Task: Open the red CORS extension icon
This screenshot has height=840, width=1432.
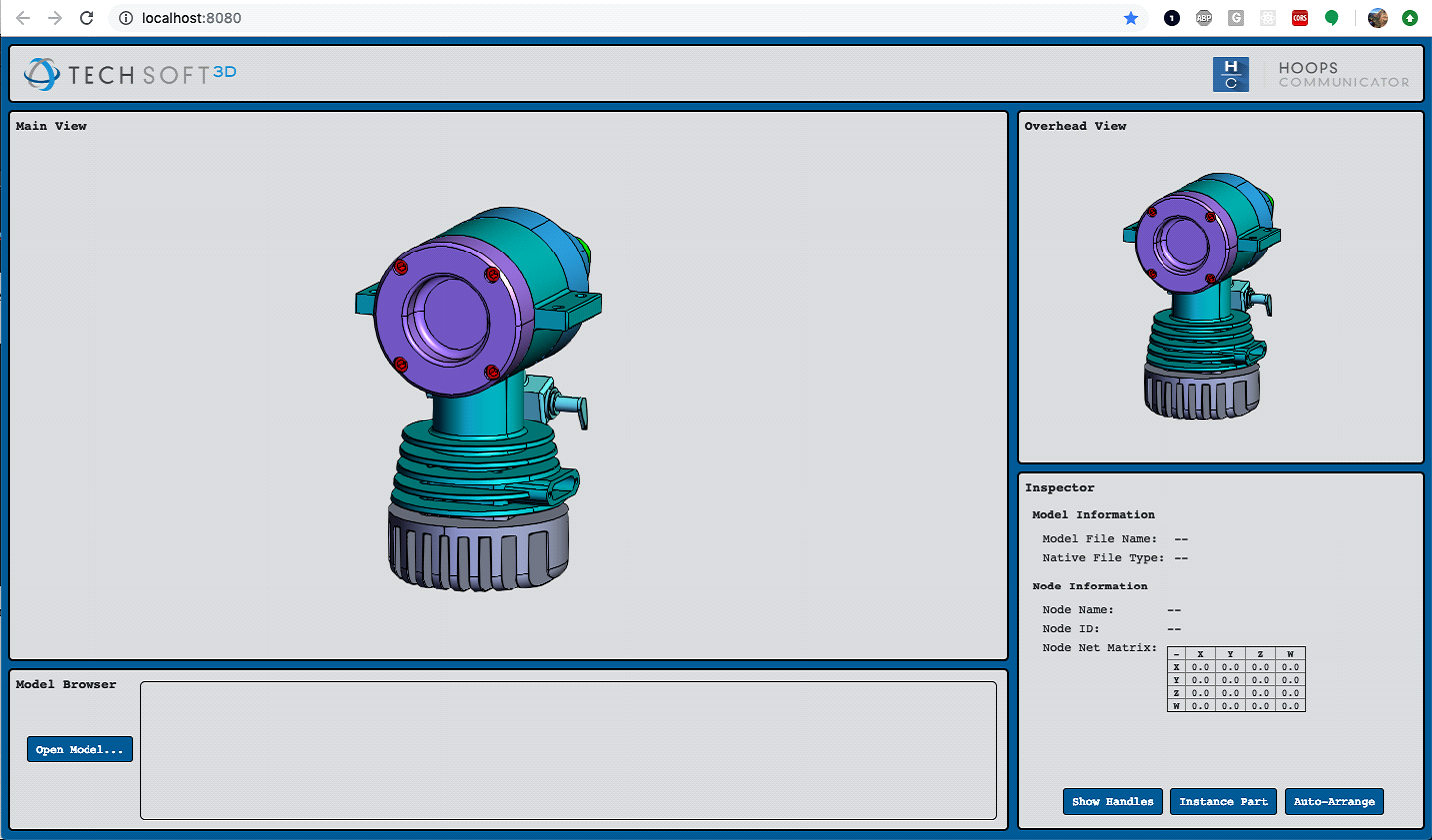Action: pyautogui.click(x=1300, y=18)
